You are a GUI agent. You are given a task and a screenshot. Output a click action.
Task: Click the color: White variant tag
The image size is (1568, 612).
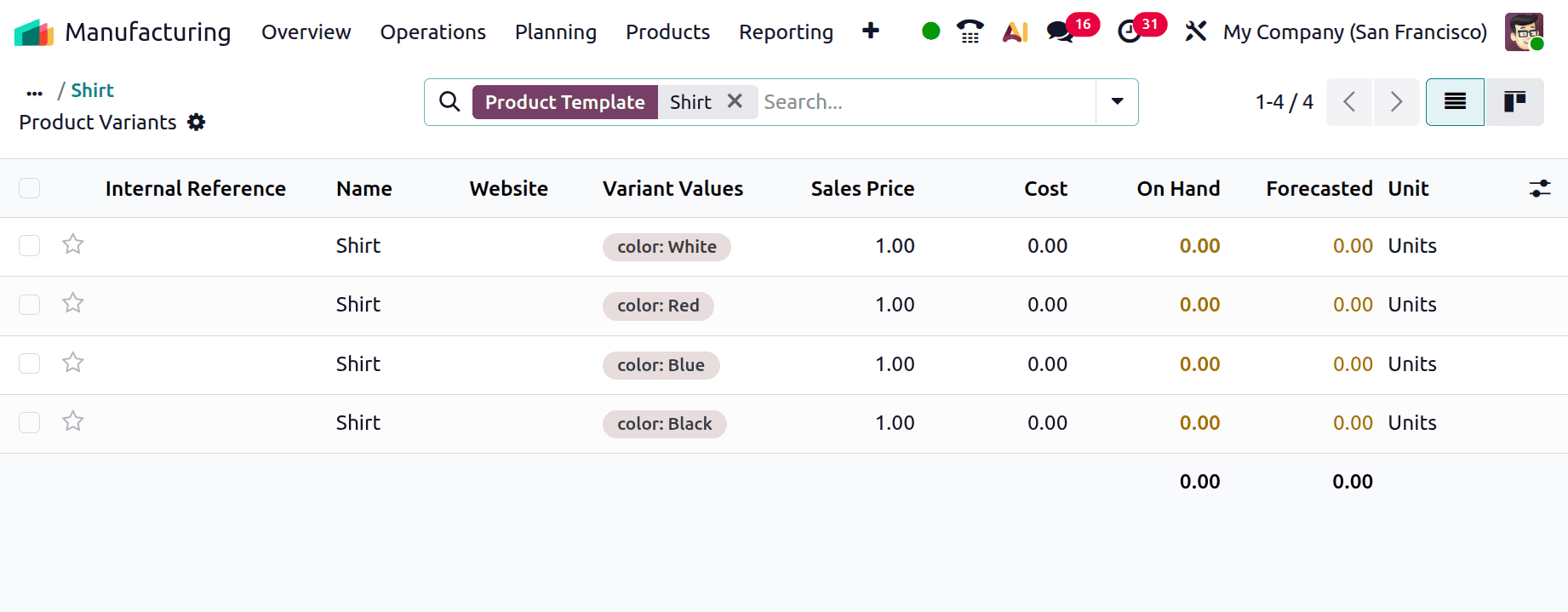[667, 247]
